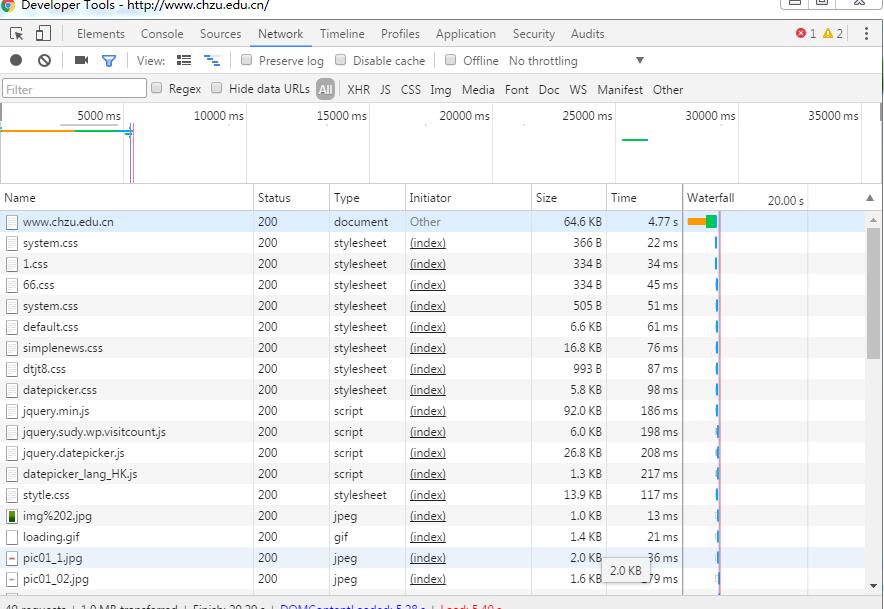Stop recording the network log
Image resolution: width=884 pixels, height=609 pixels.
16,60
